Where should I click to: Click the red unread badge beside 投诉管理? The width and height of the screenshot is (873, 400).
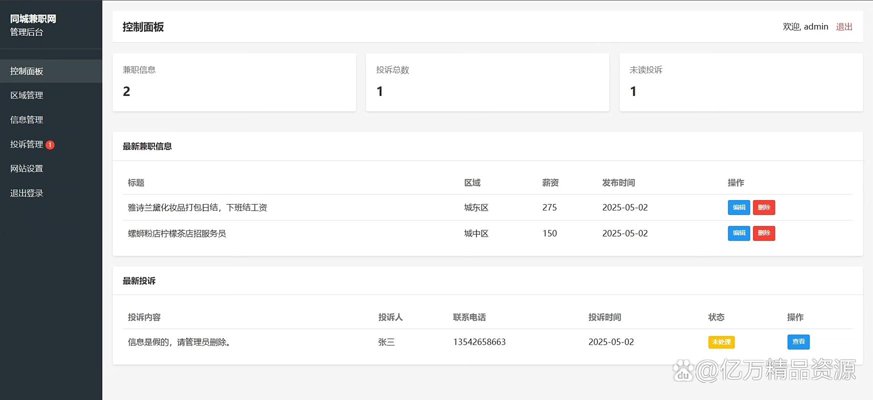pyautogui.click(x=50, y=145)
